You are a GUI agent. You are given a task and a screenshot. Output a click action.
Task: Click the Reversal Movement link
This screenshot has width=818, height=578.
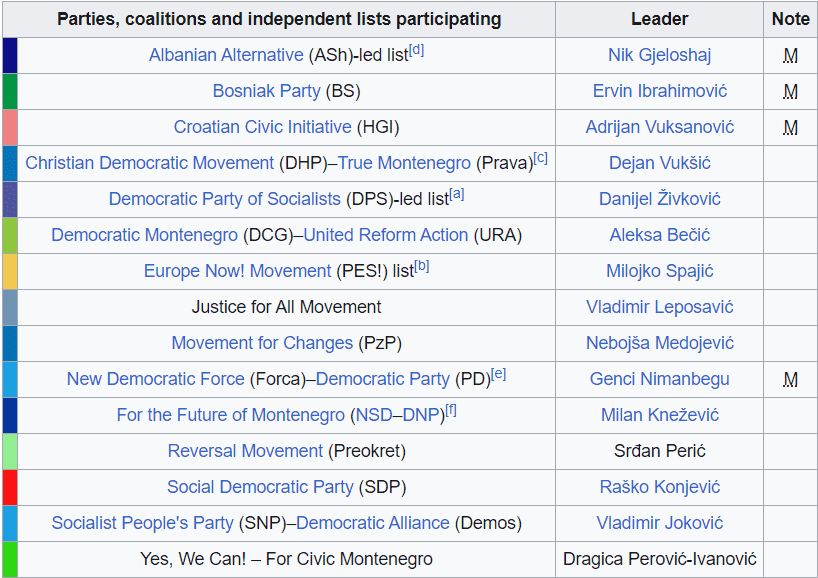[245, 451]
